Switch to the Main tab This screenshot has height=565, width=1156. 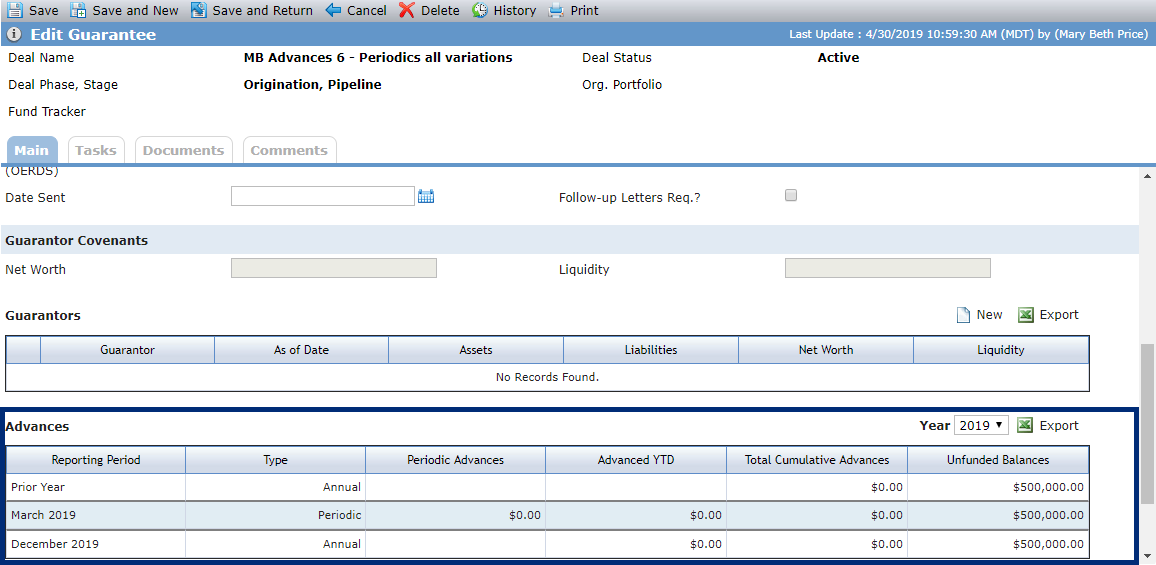click(32, 150)
